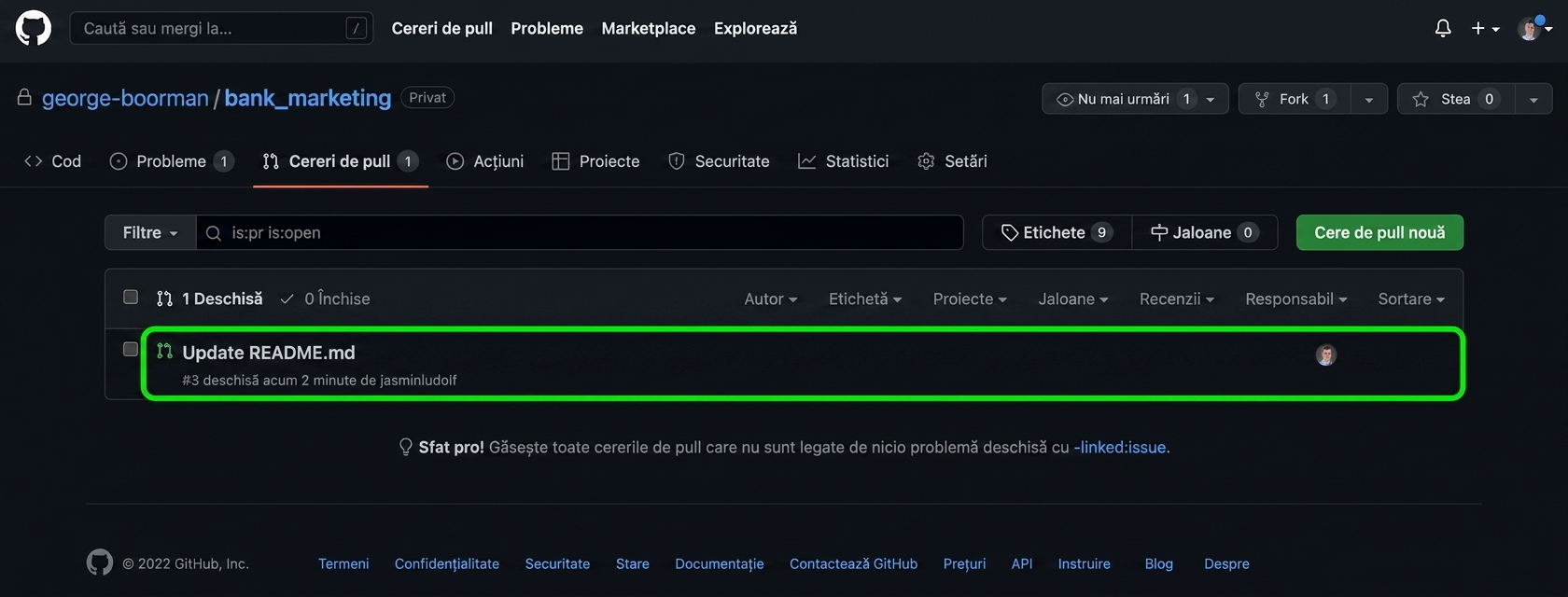Select the Cereri de pull repository tab
The width and height of the screenshot is (1568, 597).
coord(341,161)
